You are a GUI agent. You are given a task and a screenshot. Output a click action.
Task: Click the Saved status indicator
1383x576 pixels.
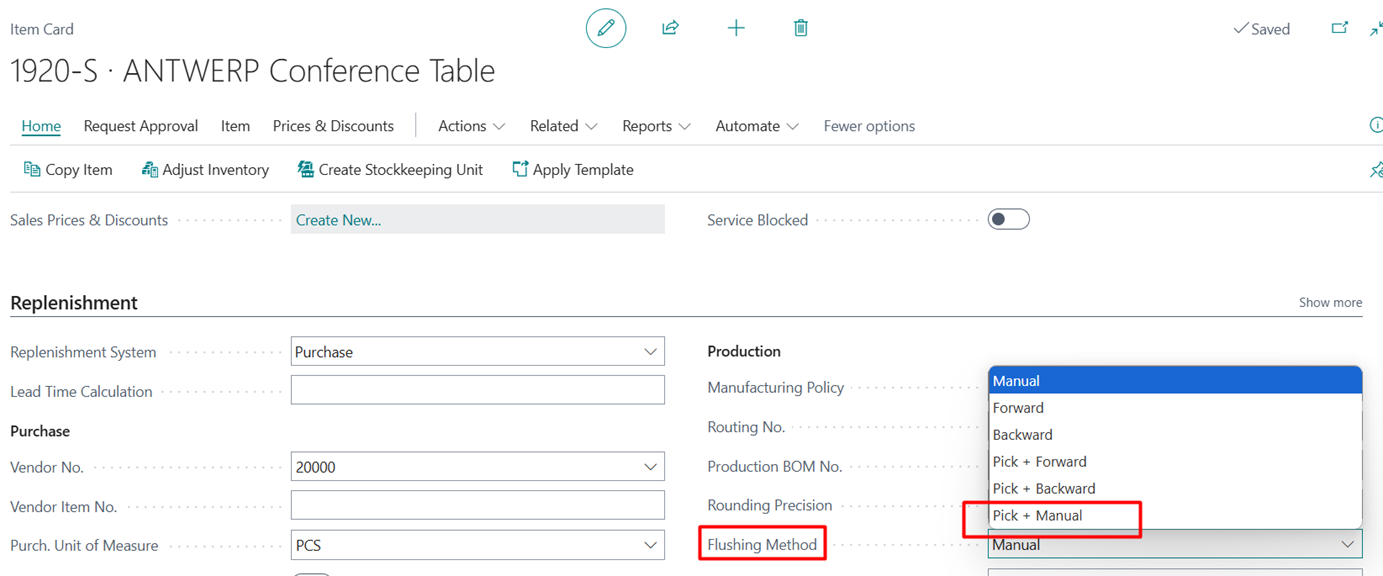pos(1261,29)
